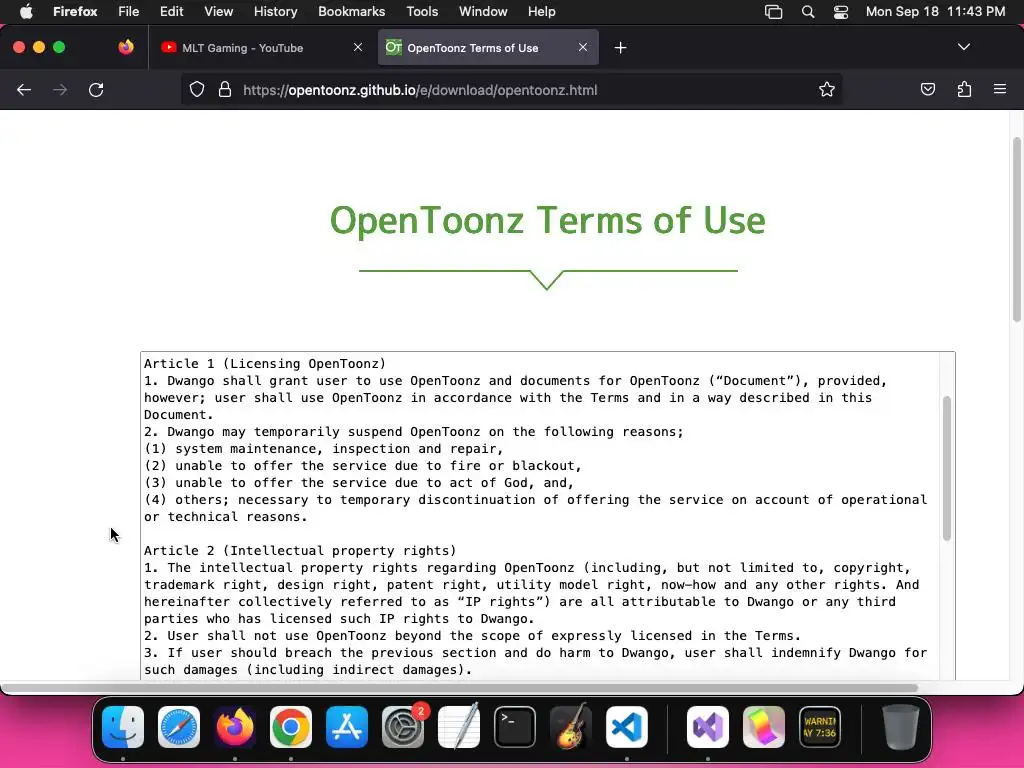Open the Bookmarks menu
This screenshot has width=1024, height=768.
pyautogui.click(x=351, y=12)
